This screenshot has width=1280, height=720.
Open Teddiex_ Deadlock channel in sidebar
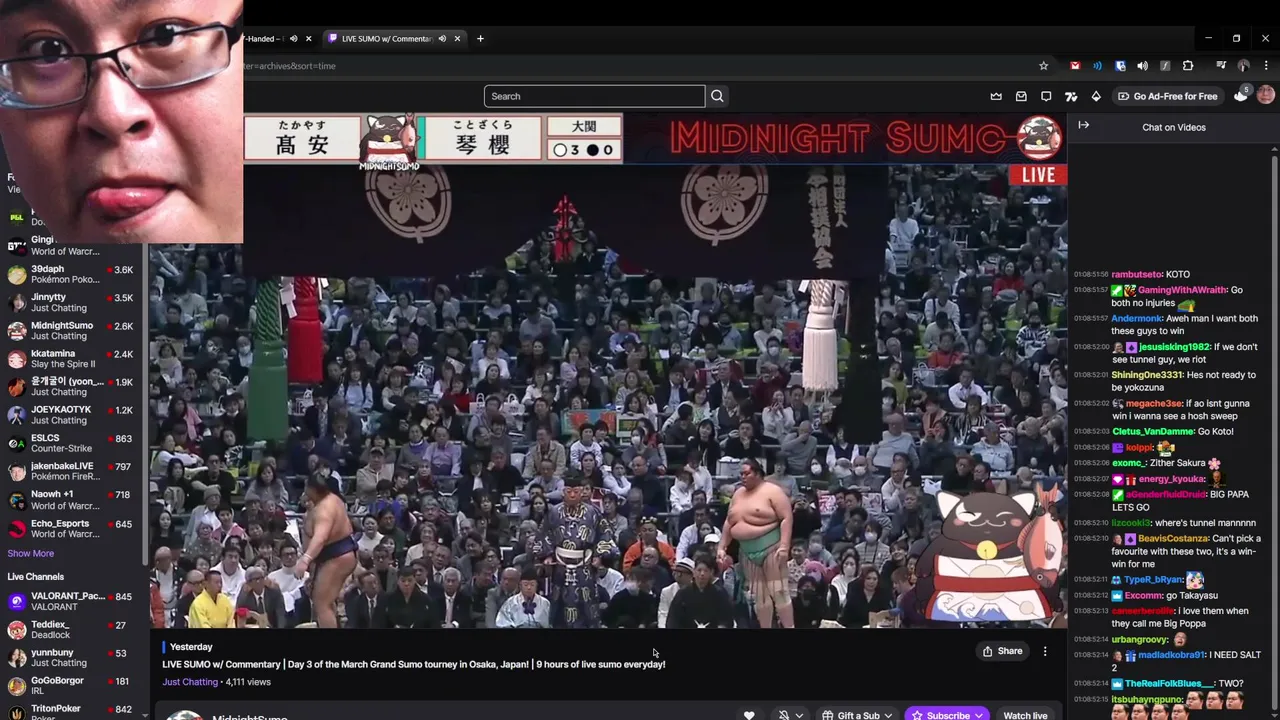pos(72,629)
